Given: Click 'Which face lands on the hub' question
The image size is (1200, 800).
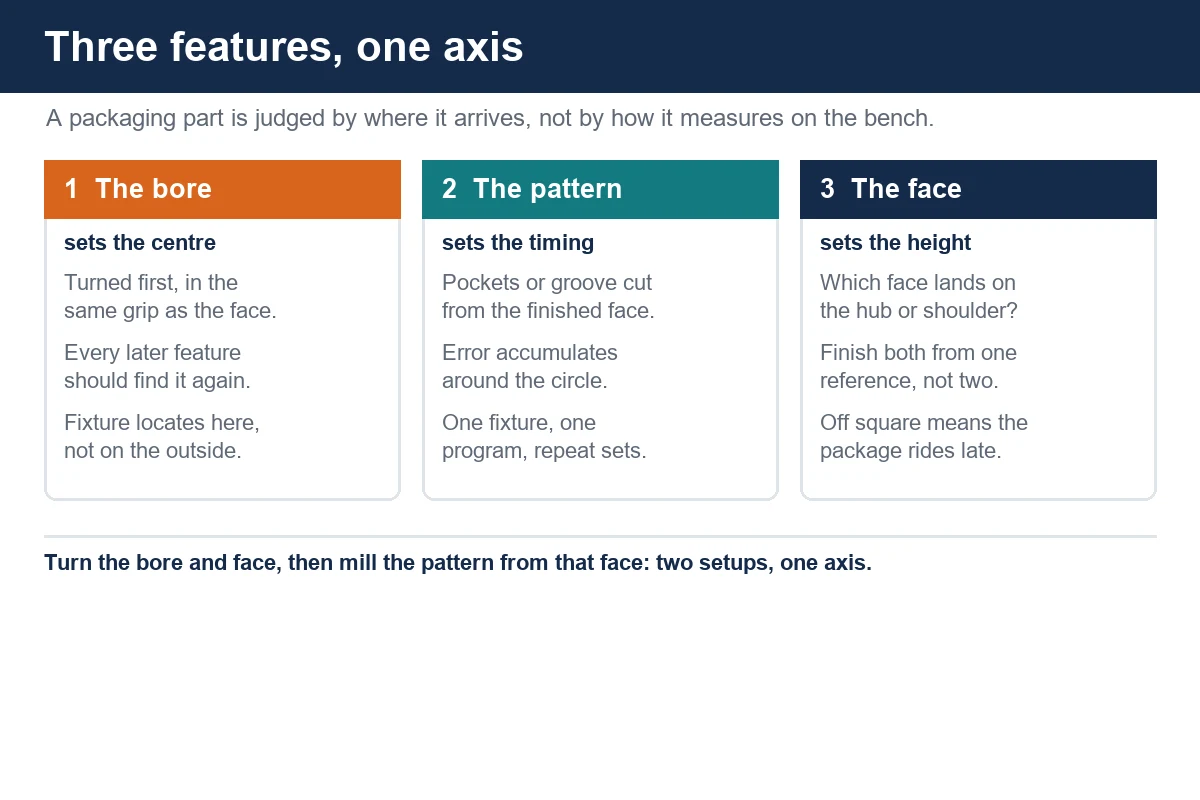Looking at the screenshot, I should point(919,296).
